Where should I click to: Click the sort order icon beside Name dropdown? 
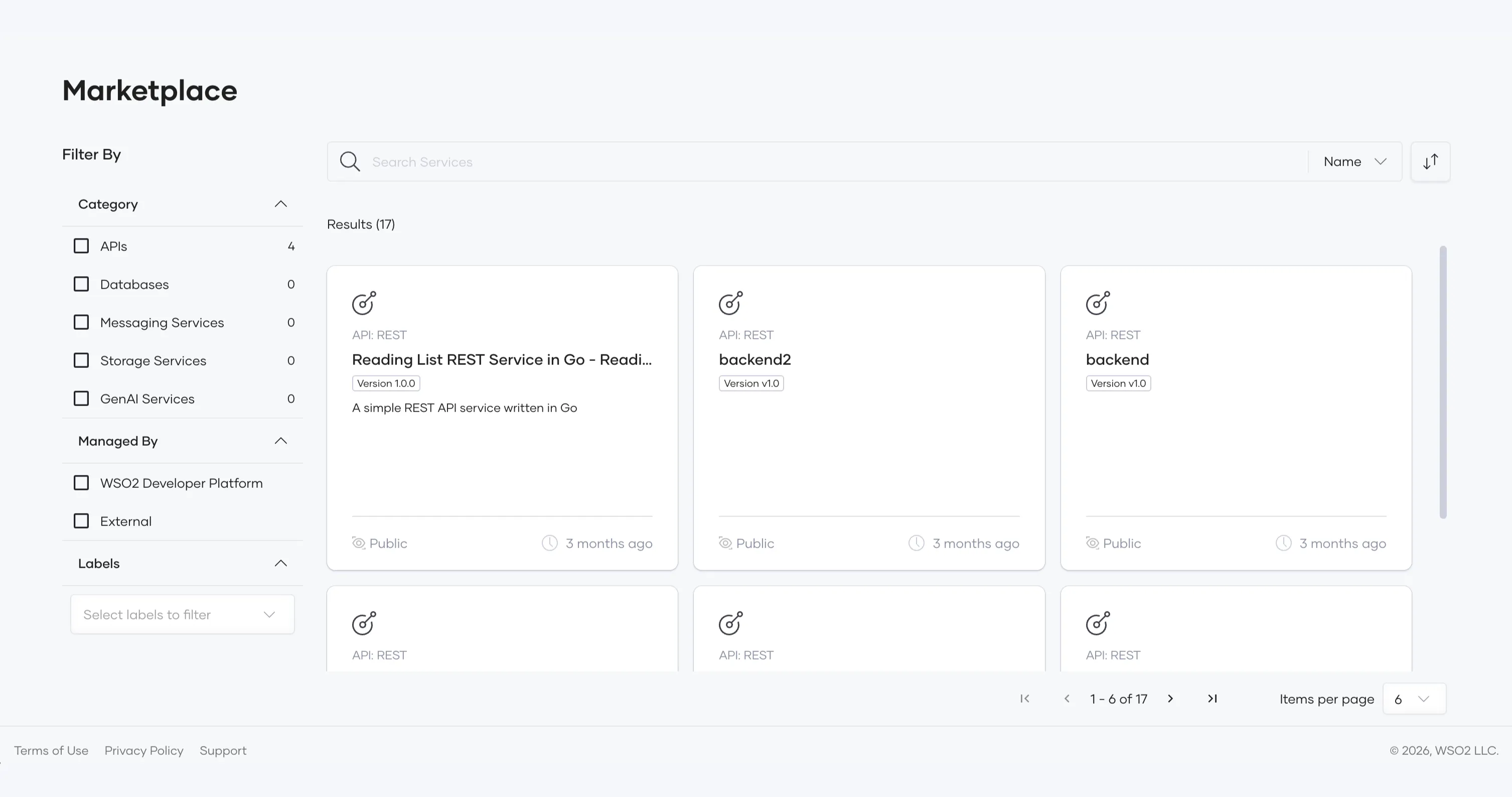pyautogui.click(x=1430, y=161)
